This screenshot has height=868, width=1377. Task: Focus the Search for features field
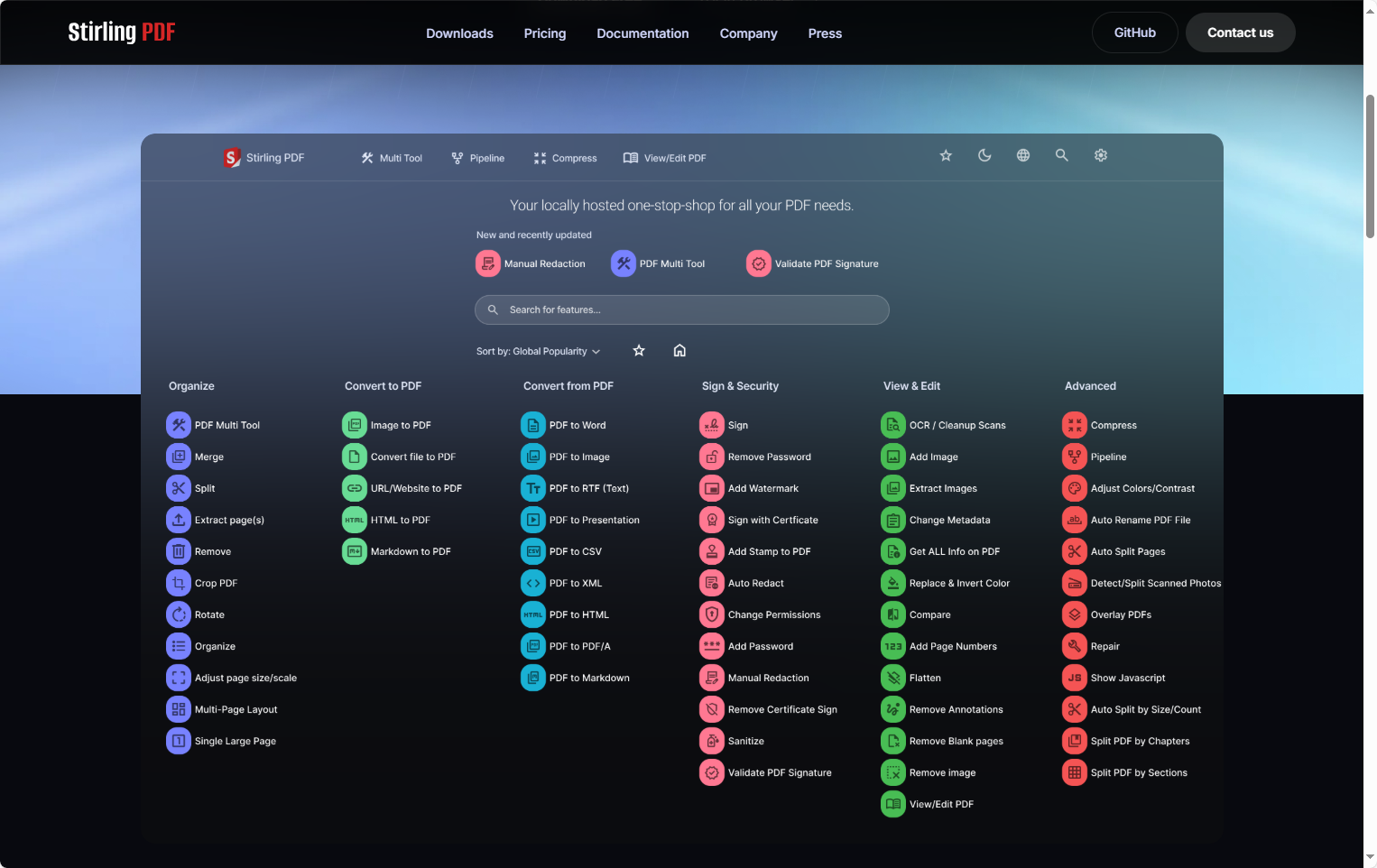(681, 309)
